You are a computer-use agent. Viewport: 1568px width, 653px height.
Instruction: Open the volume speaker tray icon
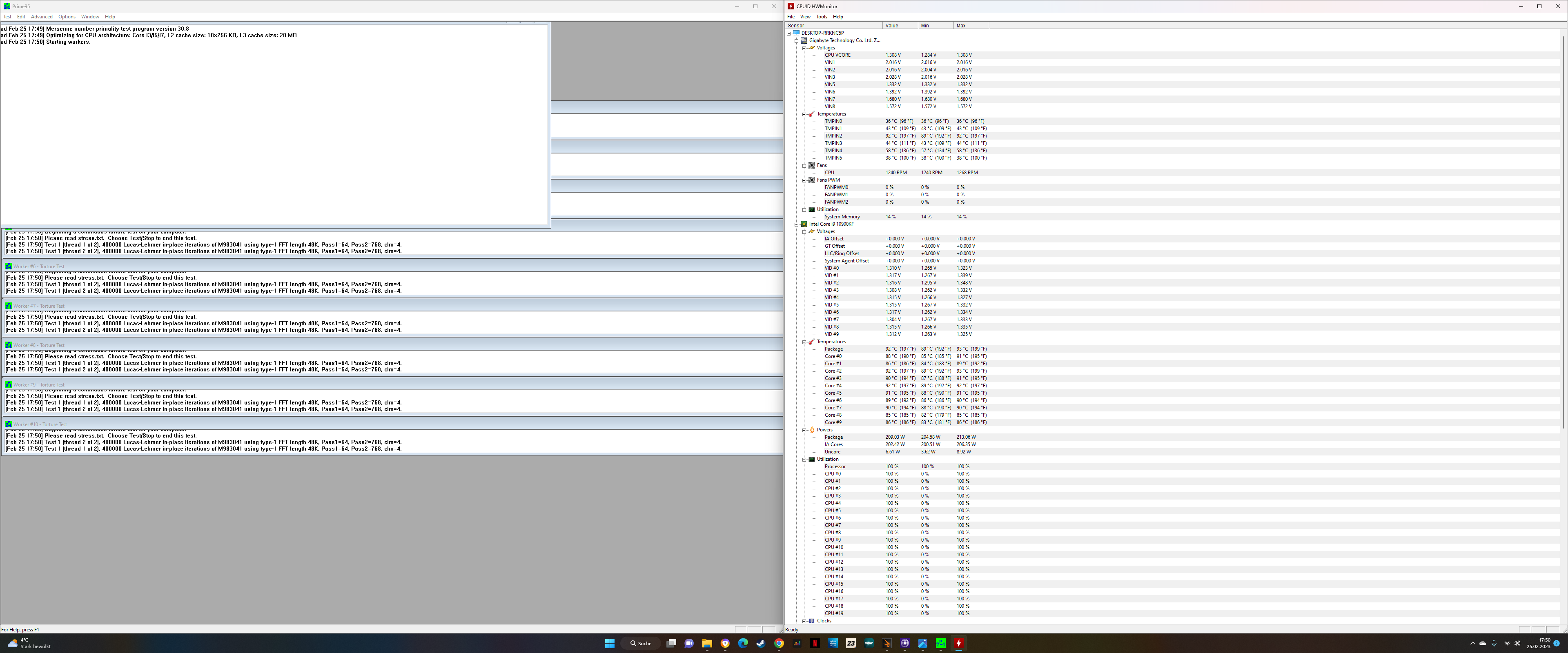[x=1516, y=643]
